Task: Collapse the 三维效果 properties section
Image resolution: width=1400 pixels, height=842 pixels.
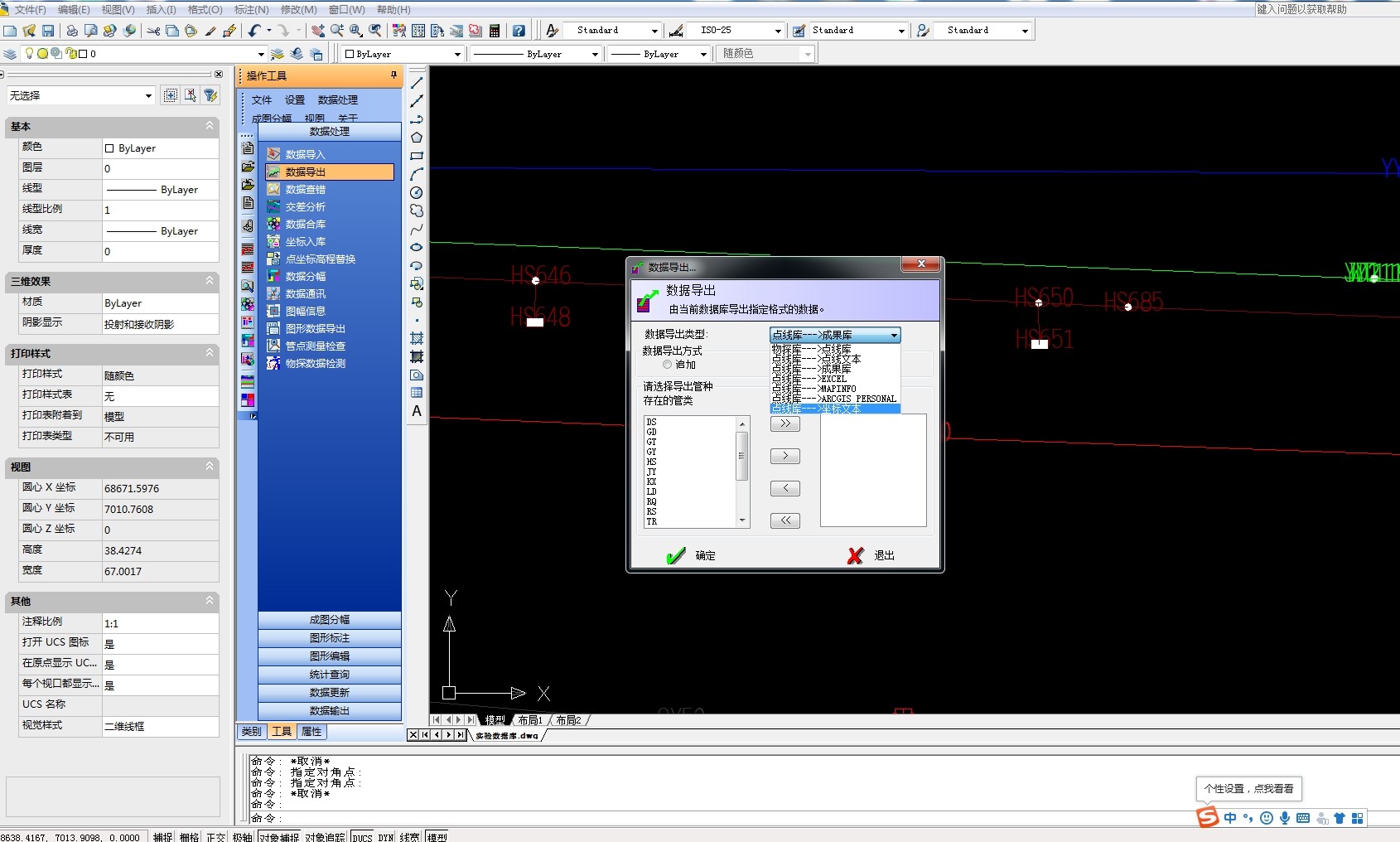Action: pyautogui.click(x=210, y=281)
